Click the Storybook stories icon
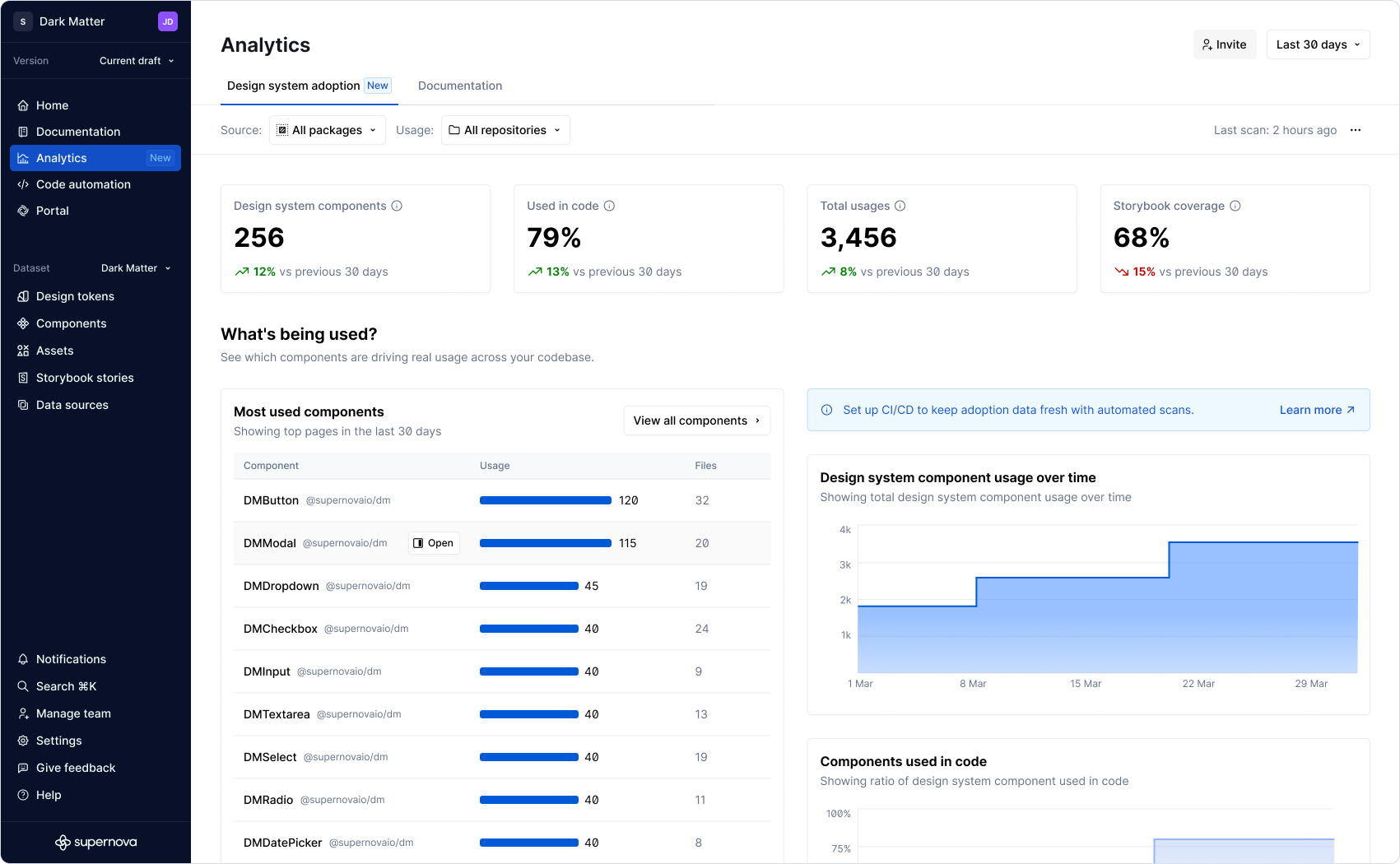Viewport: 1400px width, 864px height. [x=23, y=378]
